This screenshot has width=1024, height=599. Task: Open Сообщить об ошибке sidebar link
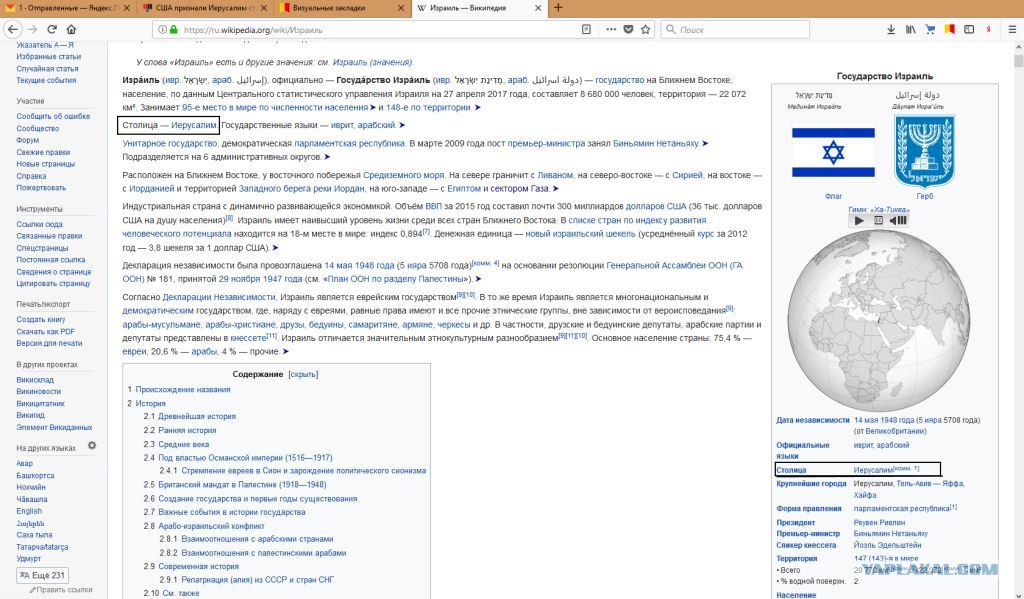(x=53, y=116)
